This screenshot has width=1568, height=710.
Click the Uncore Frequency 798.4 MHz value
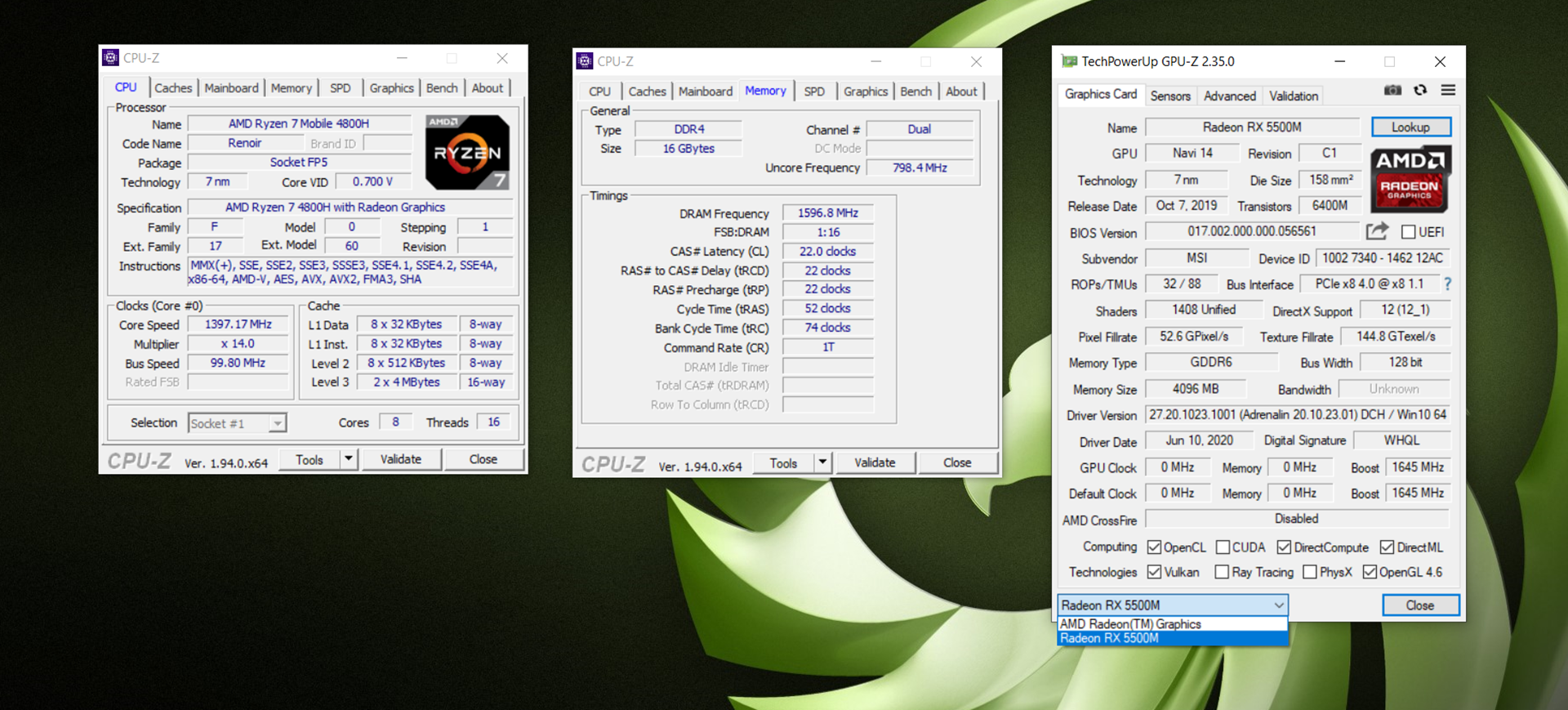tap(920, 167)
